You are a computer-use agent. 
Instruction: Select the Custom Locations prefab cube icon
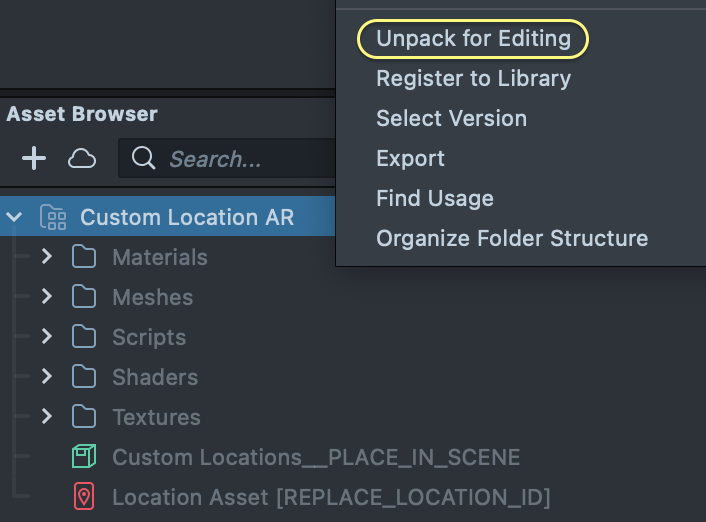click(x=84, y=457)
